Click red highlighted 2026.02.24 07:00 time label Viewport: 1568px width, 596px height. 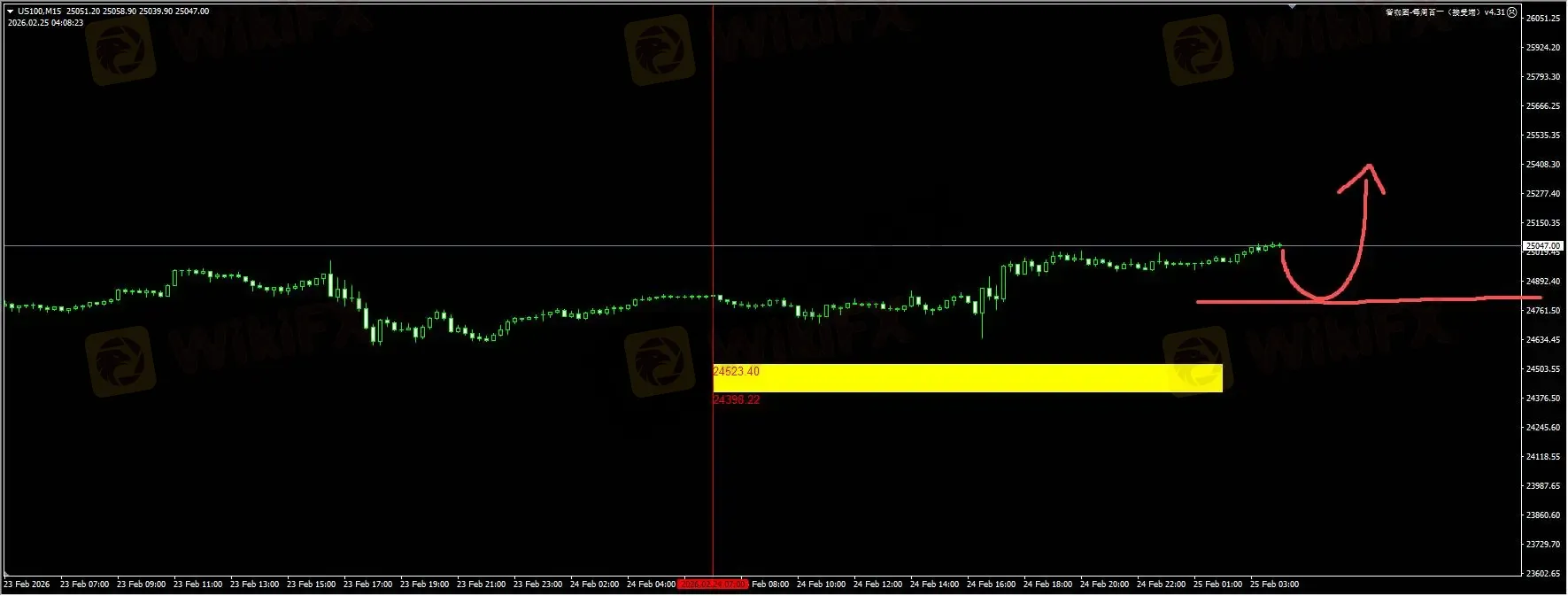(713, 584)
